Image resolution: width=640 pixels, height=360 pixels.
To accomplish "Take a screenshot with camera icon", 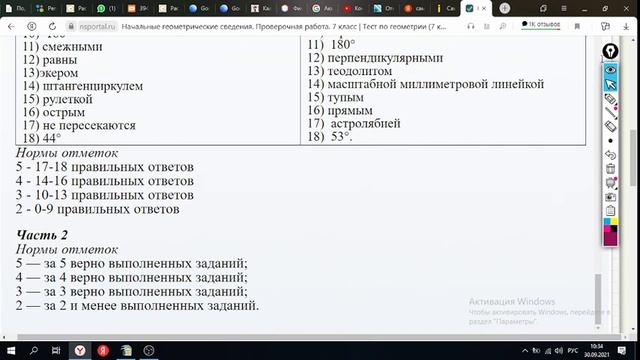I will pos(610,197).
